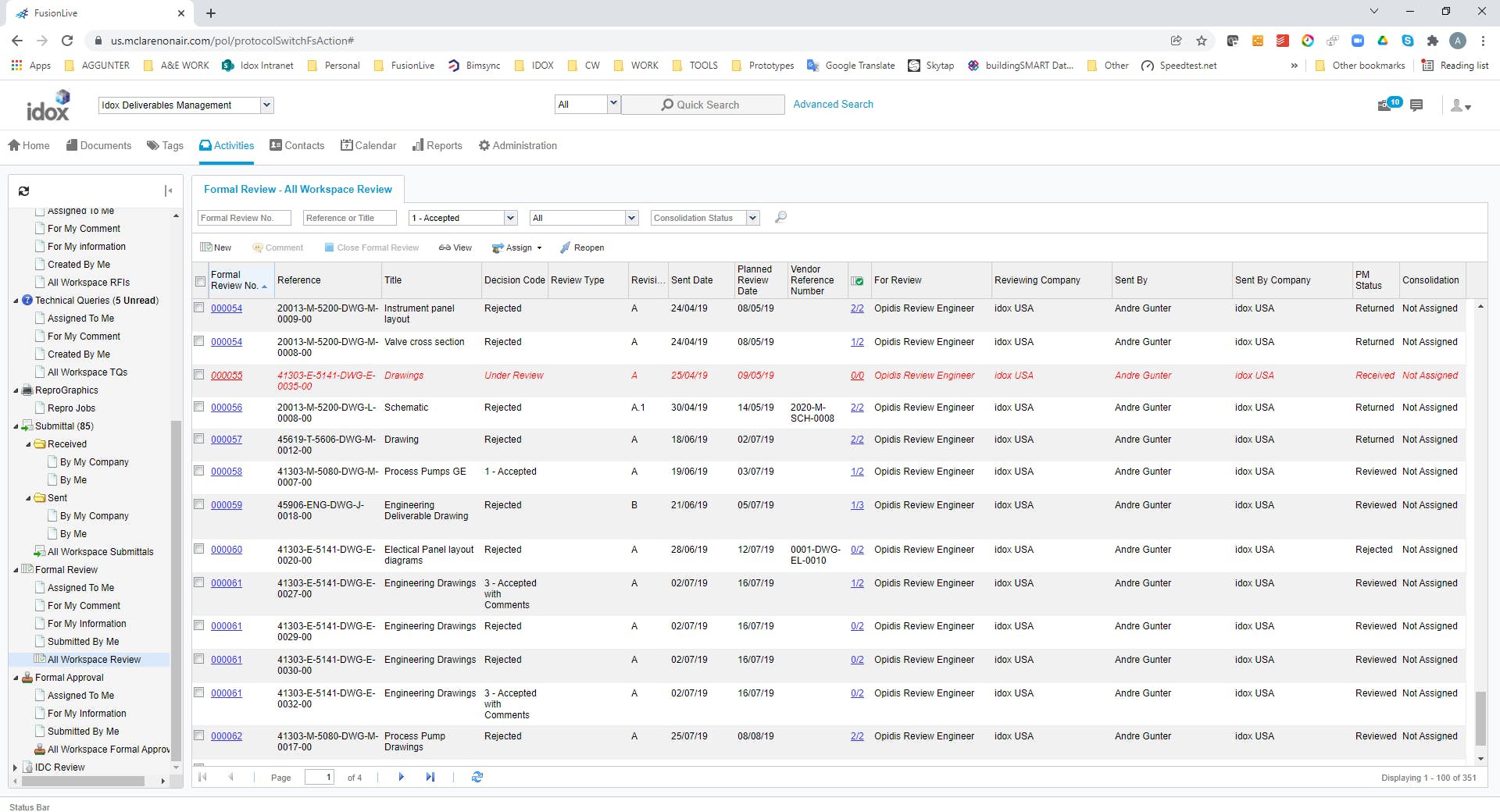Click the Reopen toolbar button

click(x=582, y=248)
